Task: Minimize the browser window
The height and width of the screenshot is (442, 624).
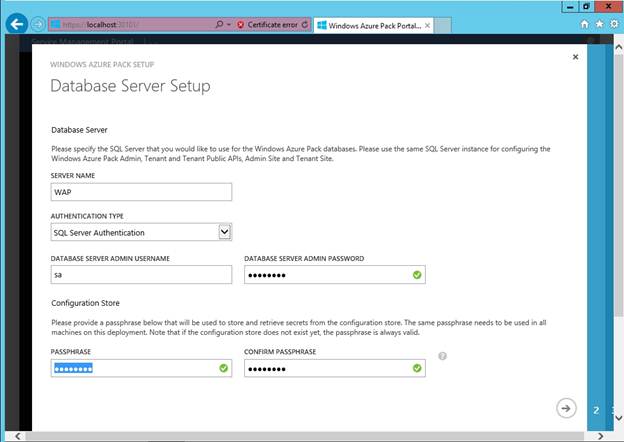Action: 570,7
